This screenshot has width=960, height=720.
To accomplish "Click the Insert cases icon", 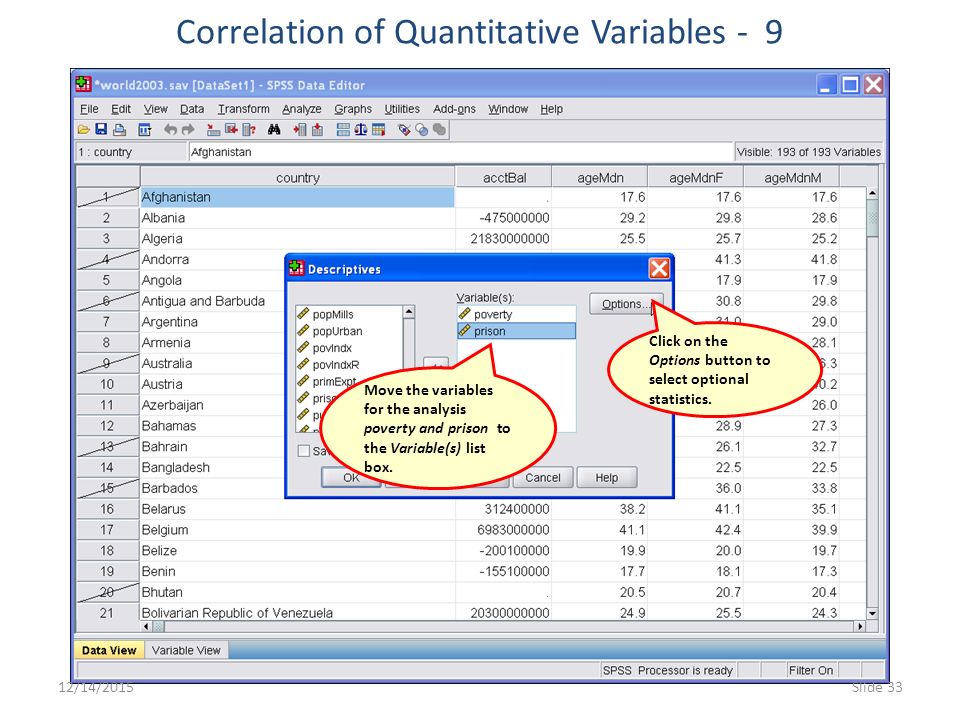I will [x=300, y=130].
